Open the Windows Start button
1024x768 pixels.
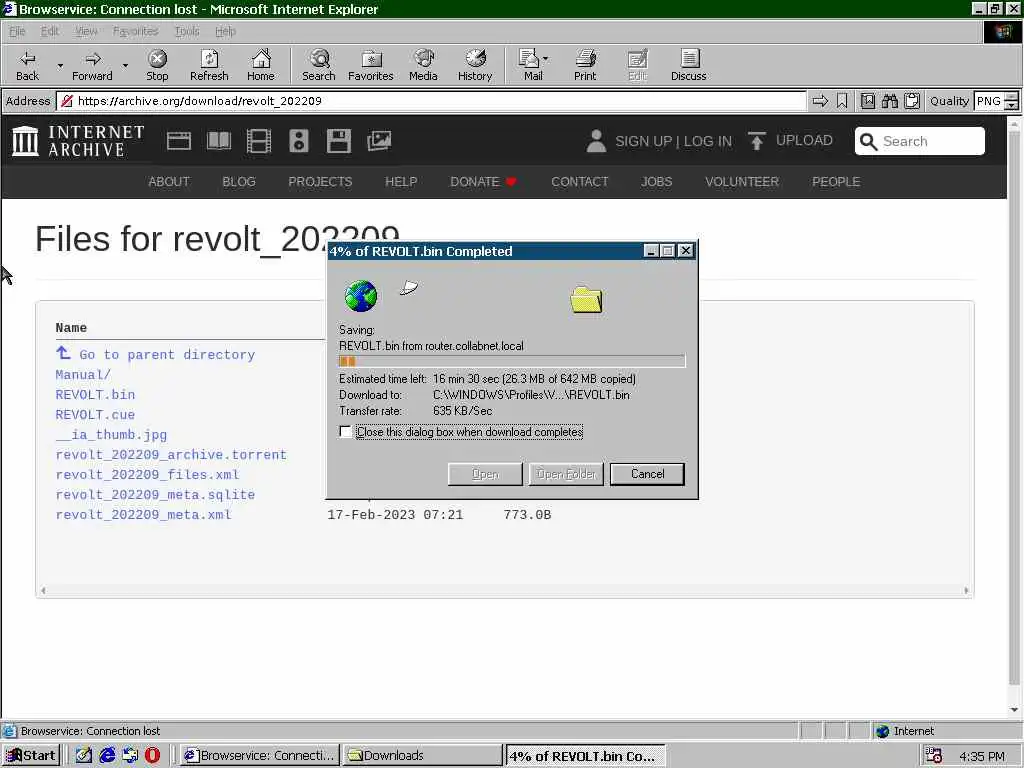coord(31,756)
